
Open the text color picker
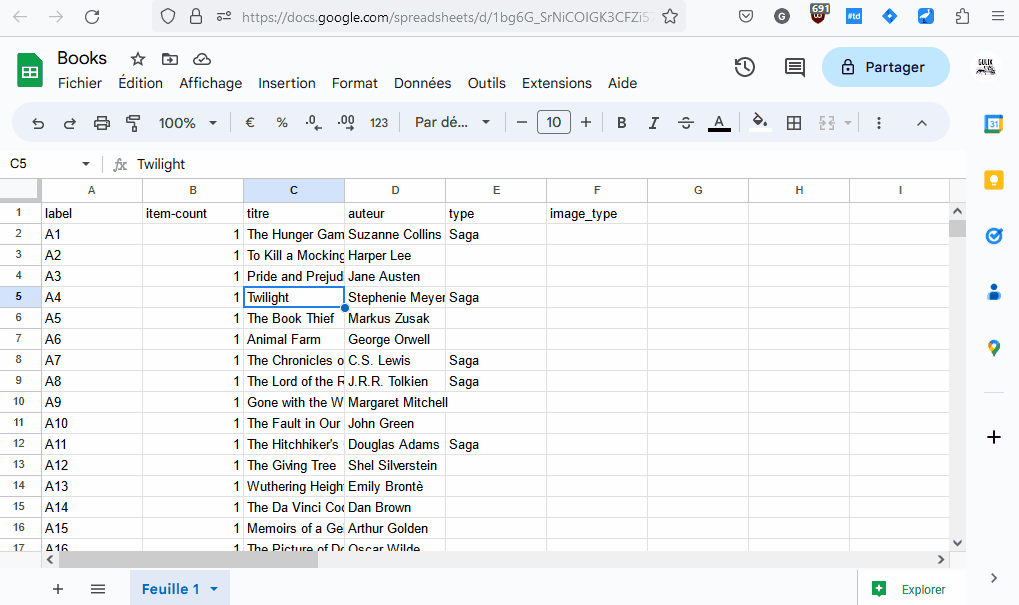(x=719, y=123)
